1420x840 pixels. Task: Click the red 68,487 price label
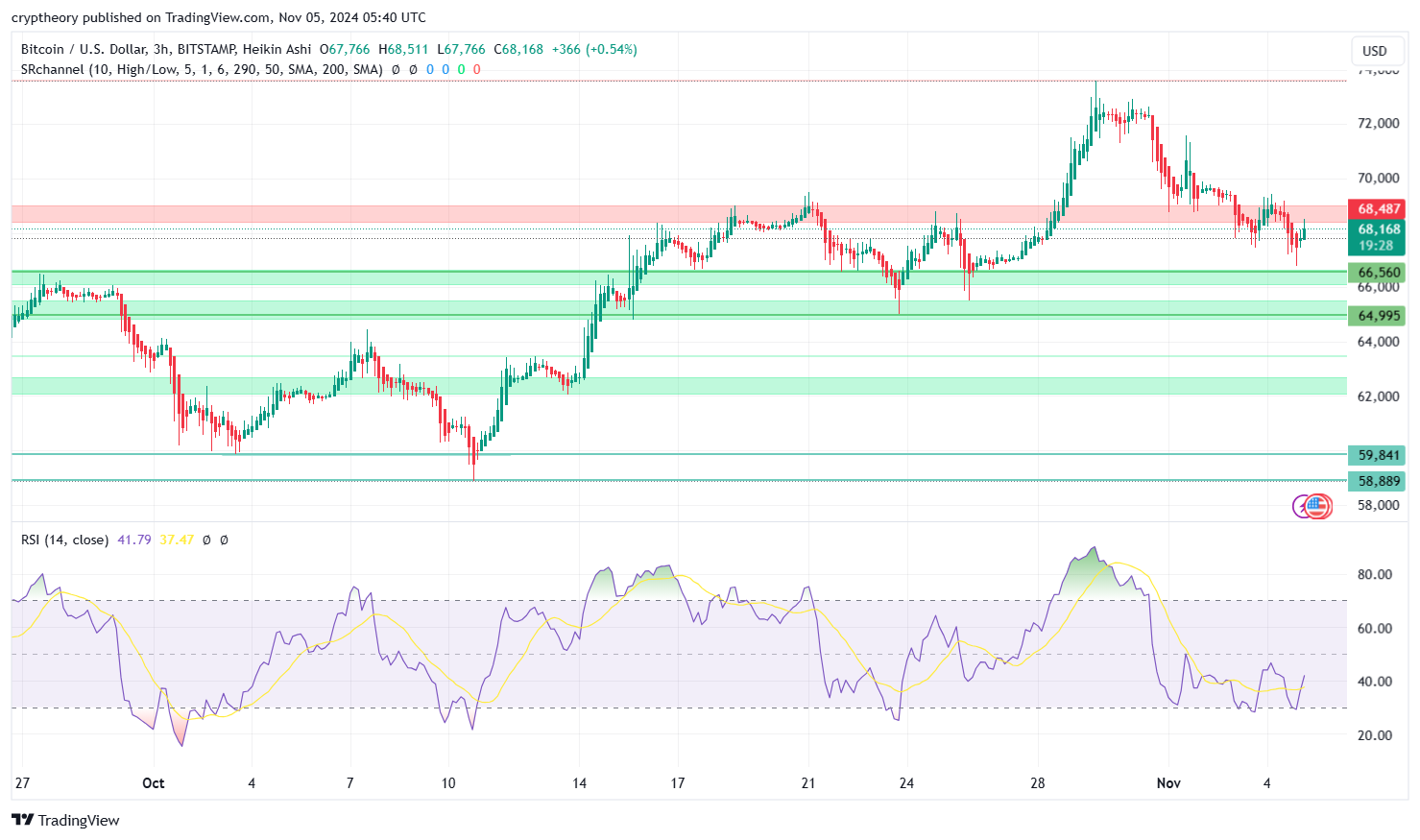1378,208
